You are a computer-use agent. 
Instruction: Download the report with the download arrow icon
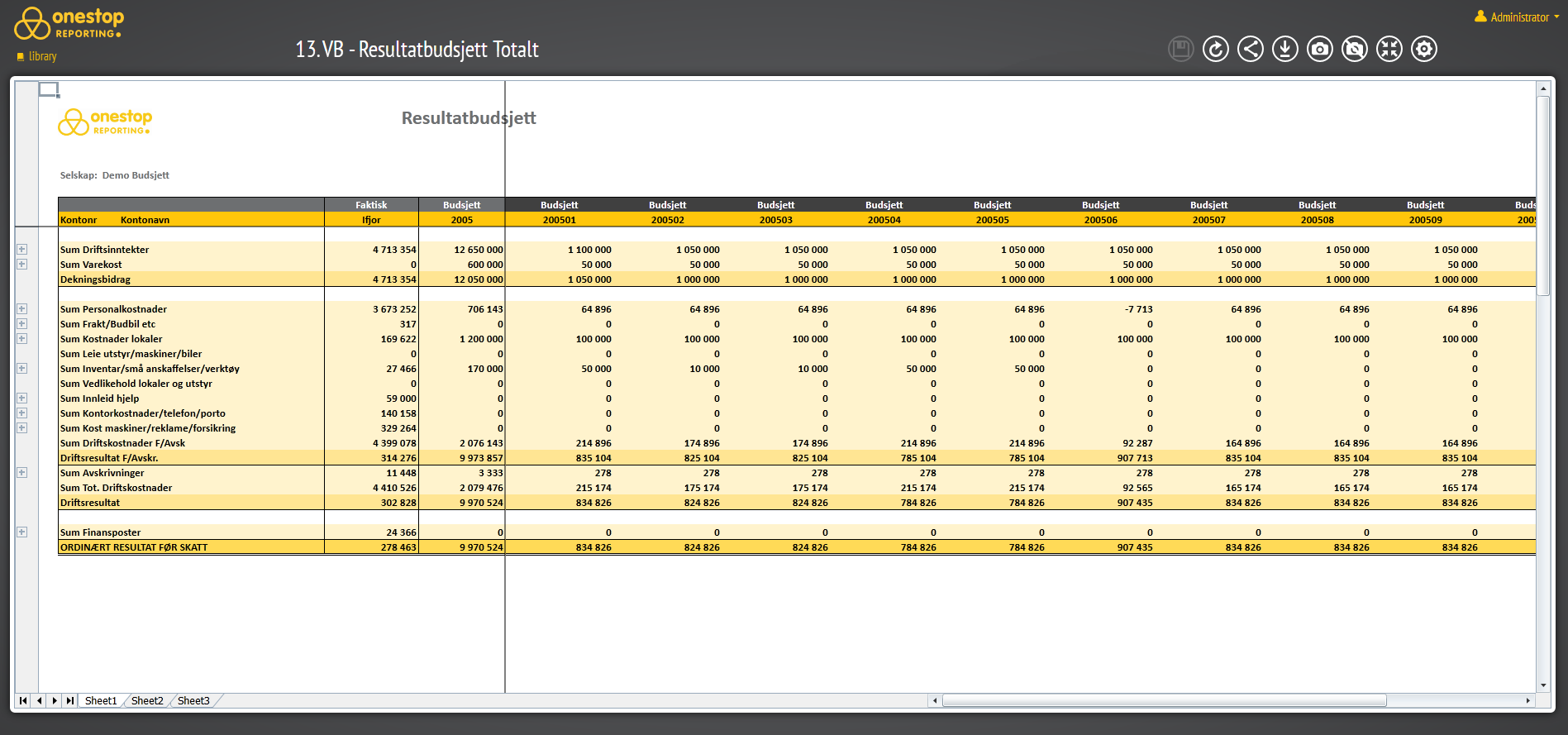(1284, 49)
